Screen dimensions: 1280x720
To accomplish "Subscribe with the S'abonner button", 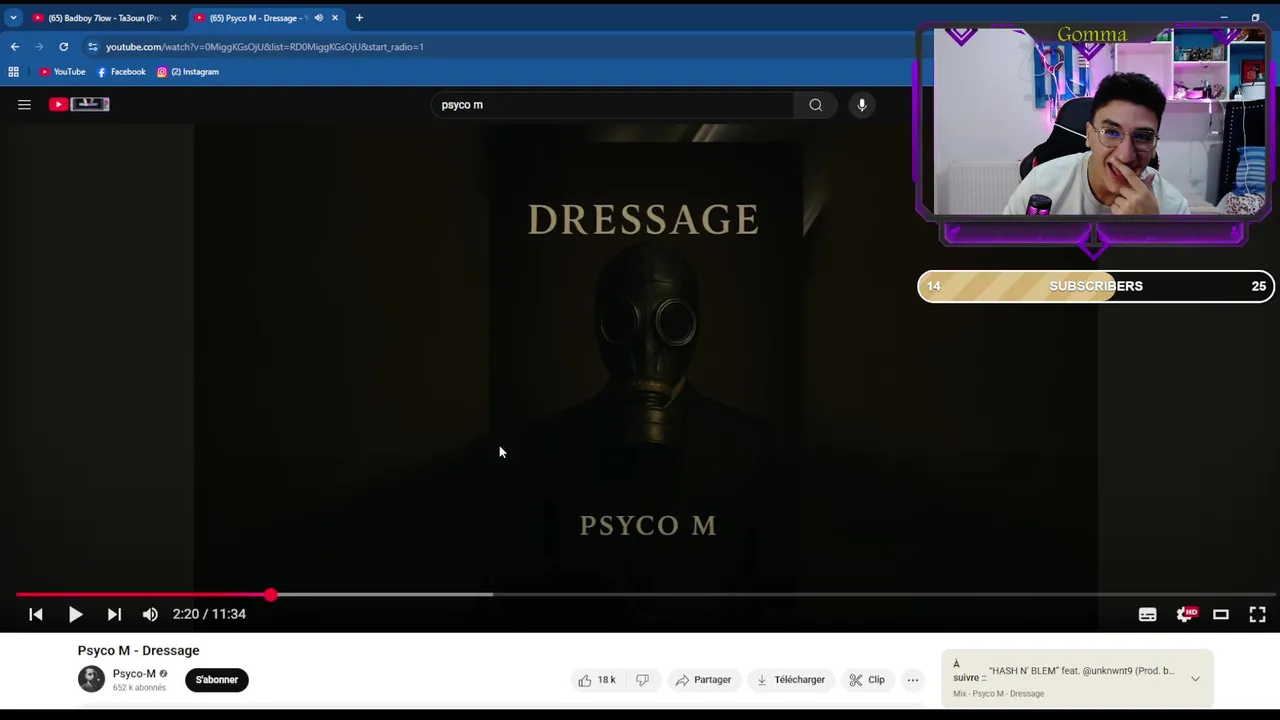I will 217,680.
